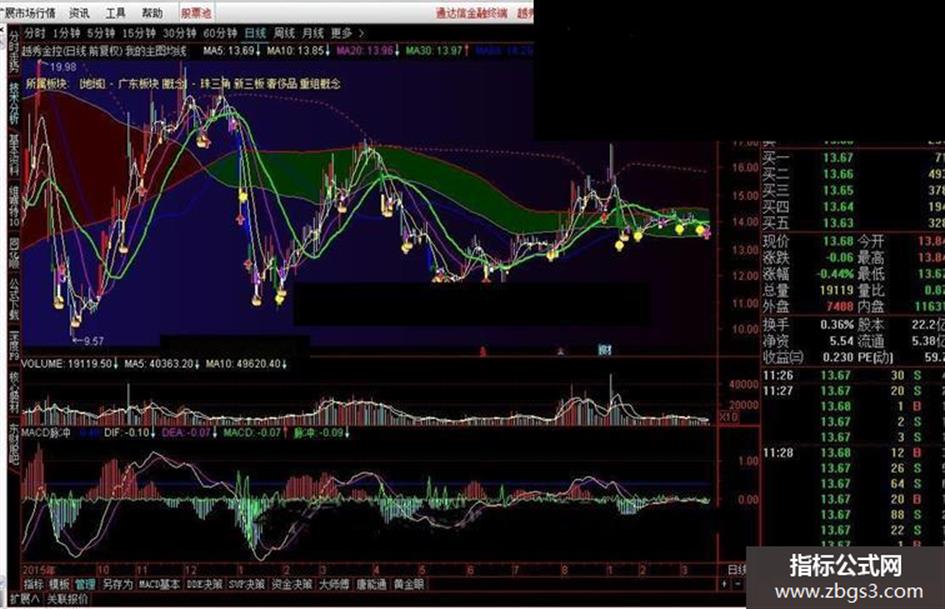Click the 重组概念 sector link
The width and height of the screenshot is (945, 609).
pyautogui.click(x=321, y=84)
